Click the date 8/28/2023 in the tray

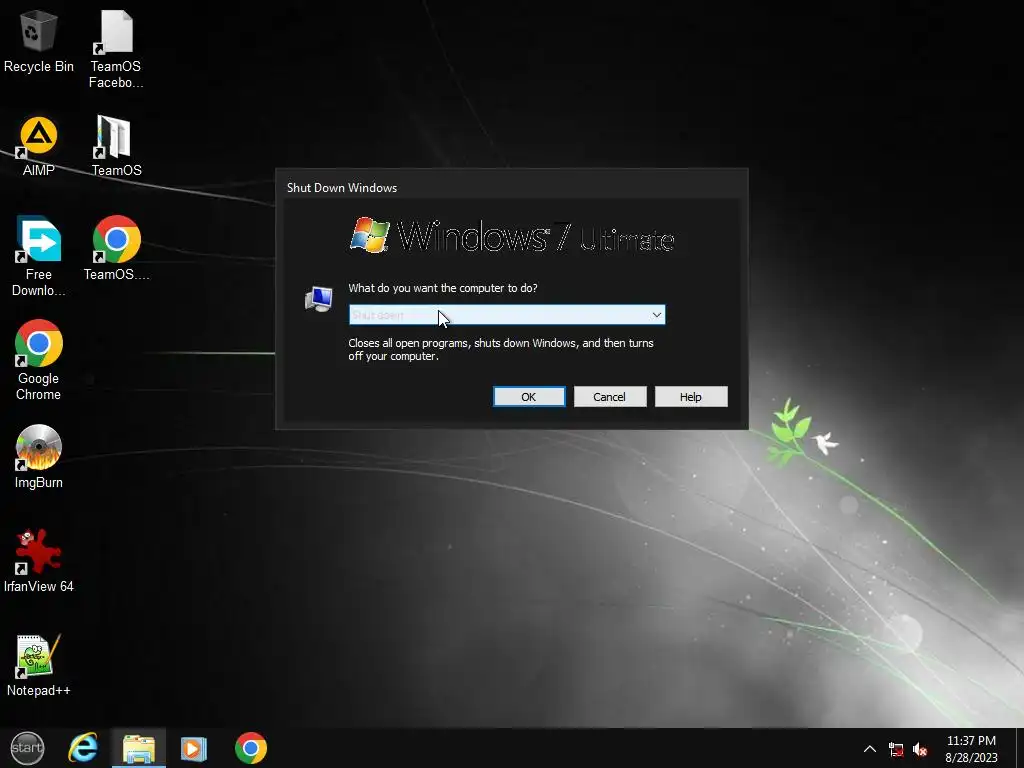(971, 758)
